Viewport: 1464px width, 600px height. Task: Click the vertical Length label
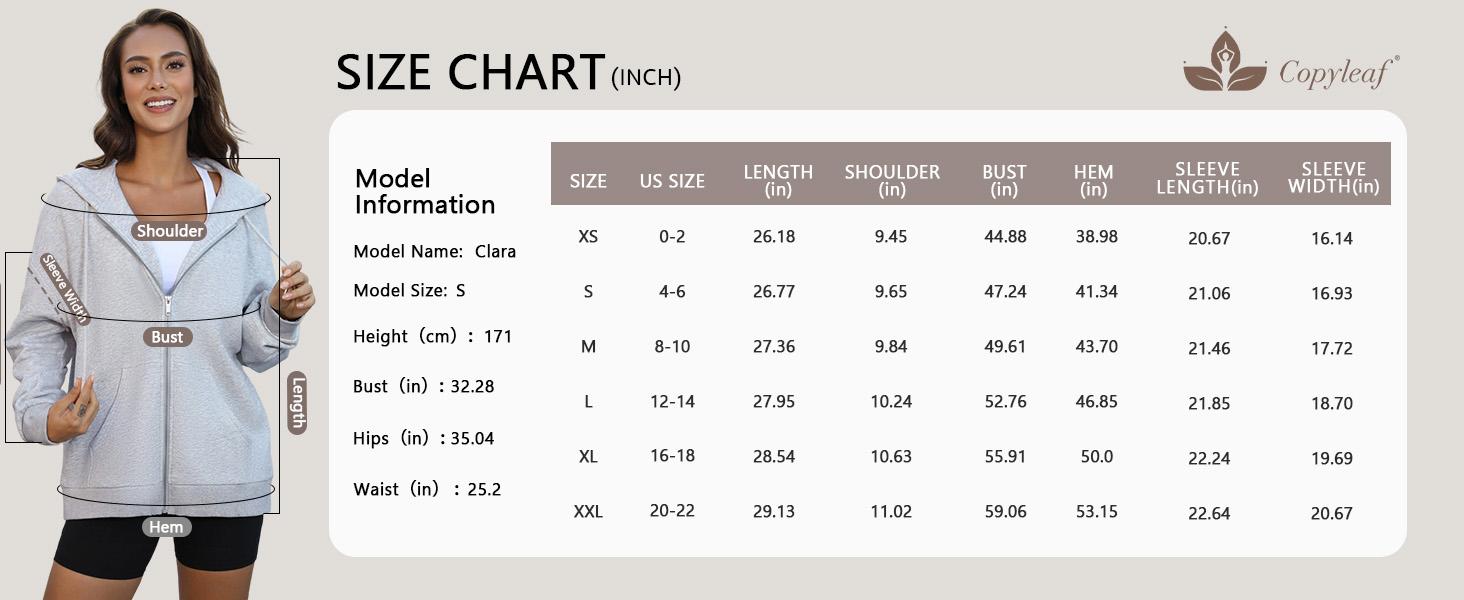click(297, 403)
